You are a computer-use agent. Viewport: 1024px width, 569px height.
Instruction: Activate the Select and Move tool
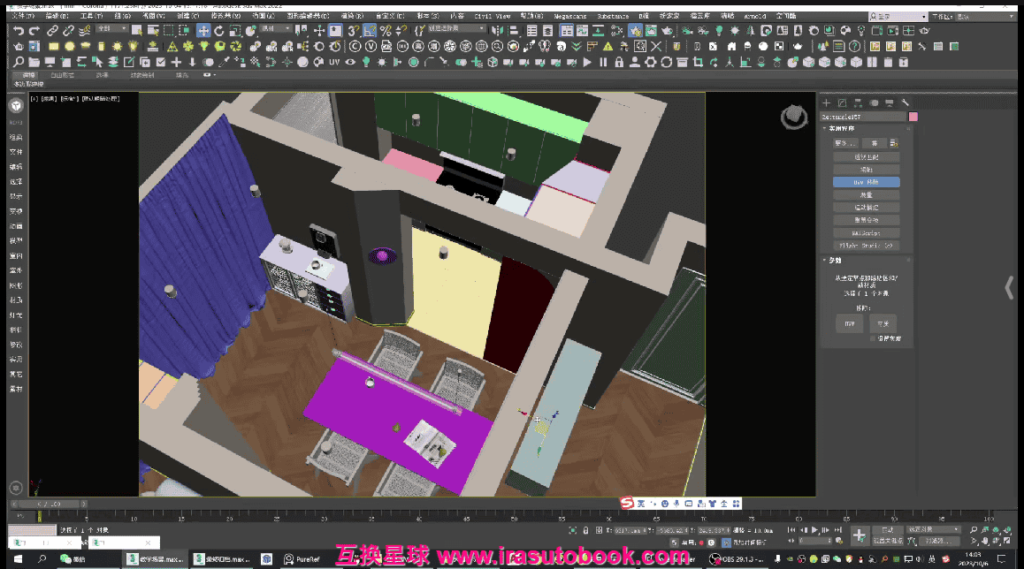point(204,31)
